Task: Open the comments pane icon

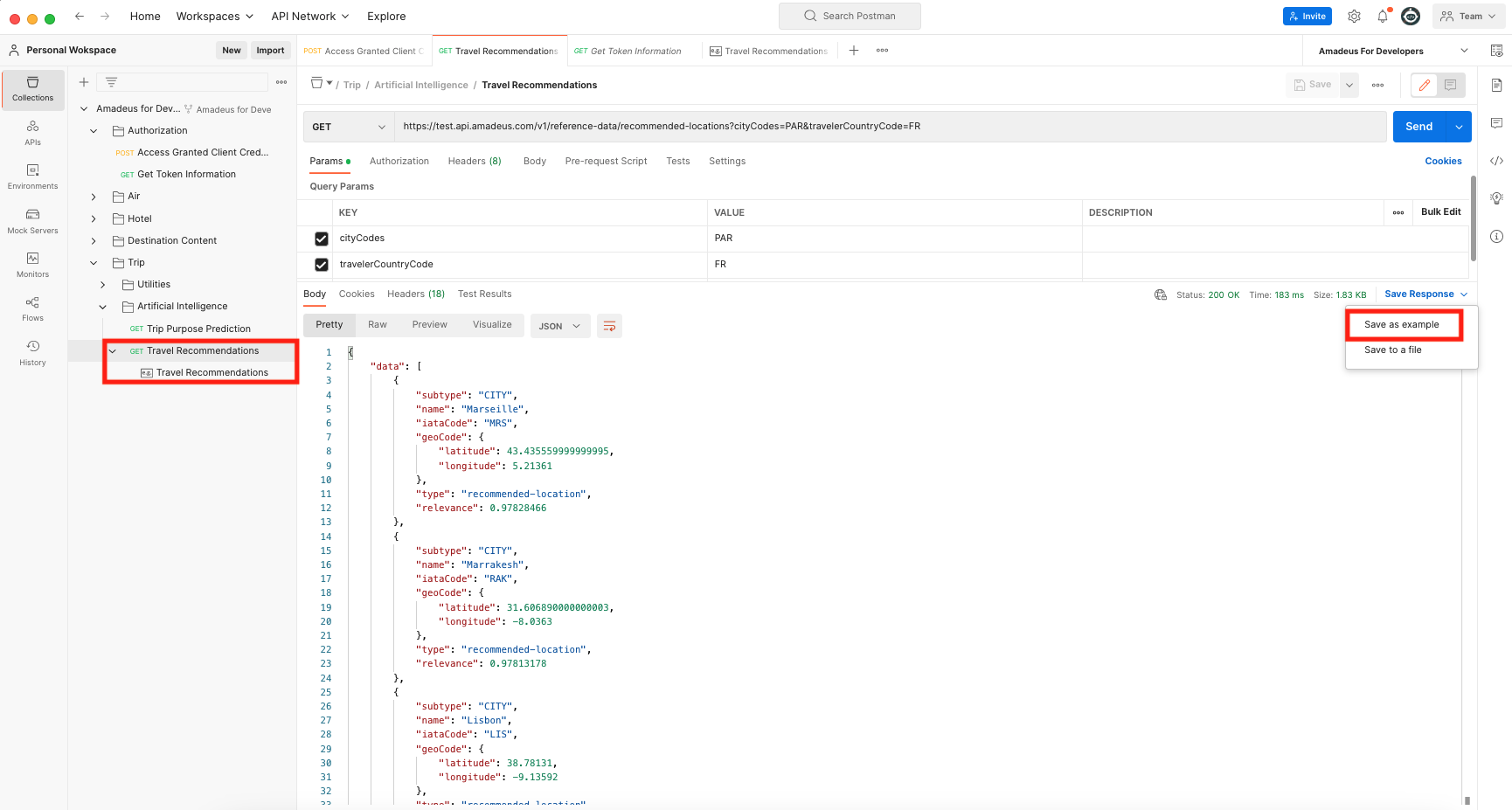Action: click(1496, 123)
